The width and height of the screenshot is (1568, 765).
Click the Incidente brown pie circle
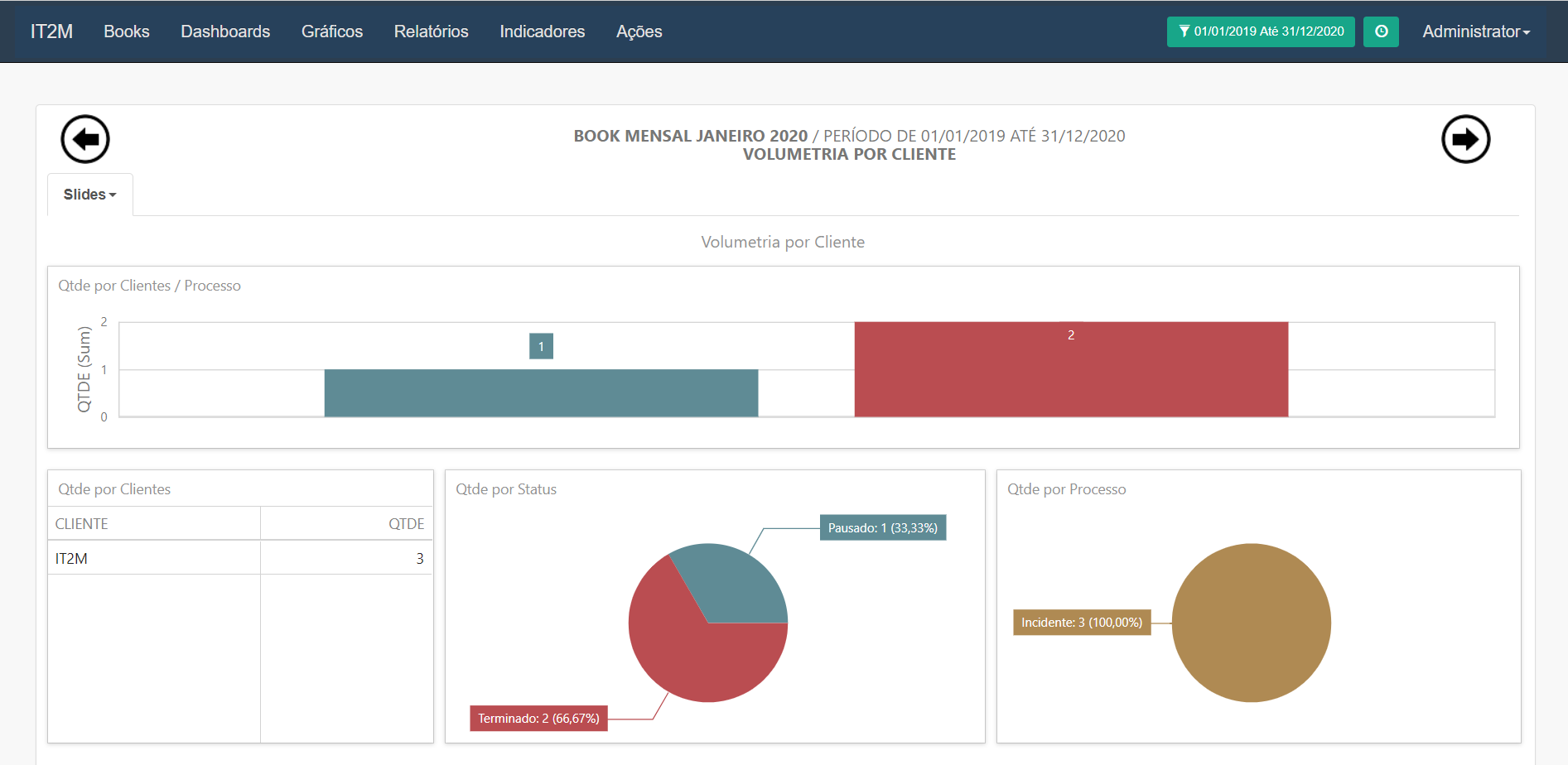click(1251, 623)
